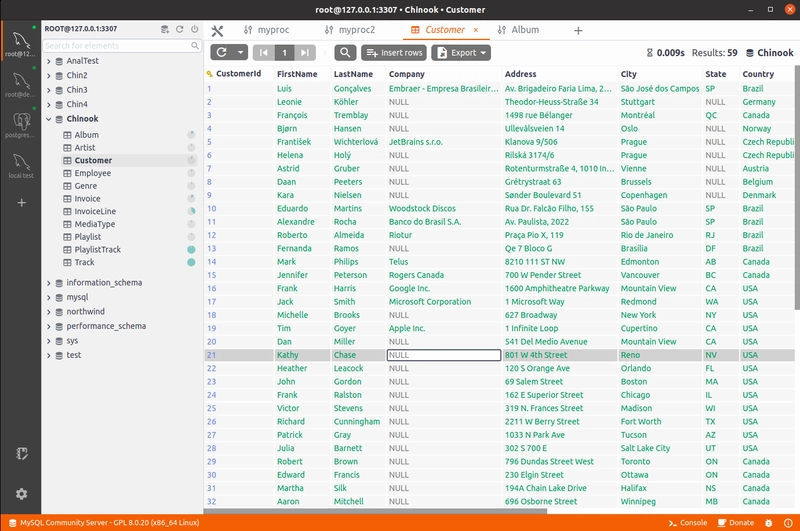Refresh the table results
The image size is (800, 531).
pos(221,53)
